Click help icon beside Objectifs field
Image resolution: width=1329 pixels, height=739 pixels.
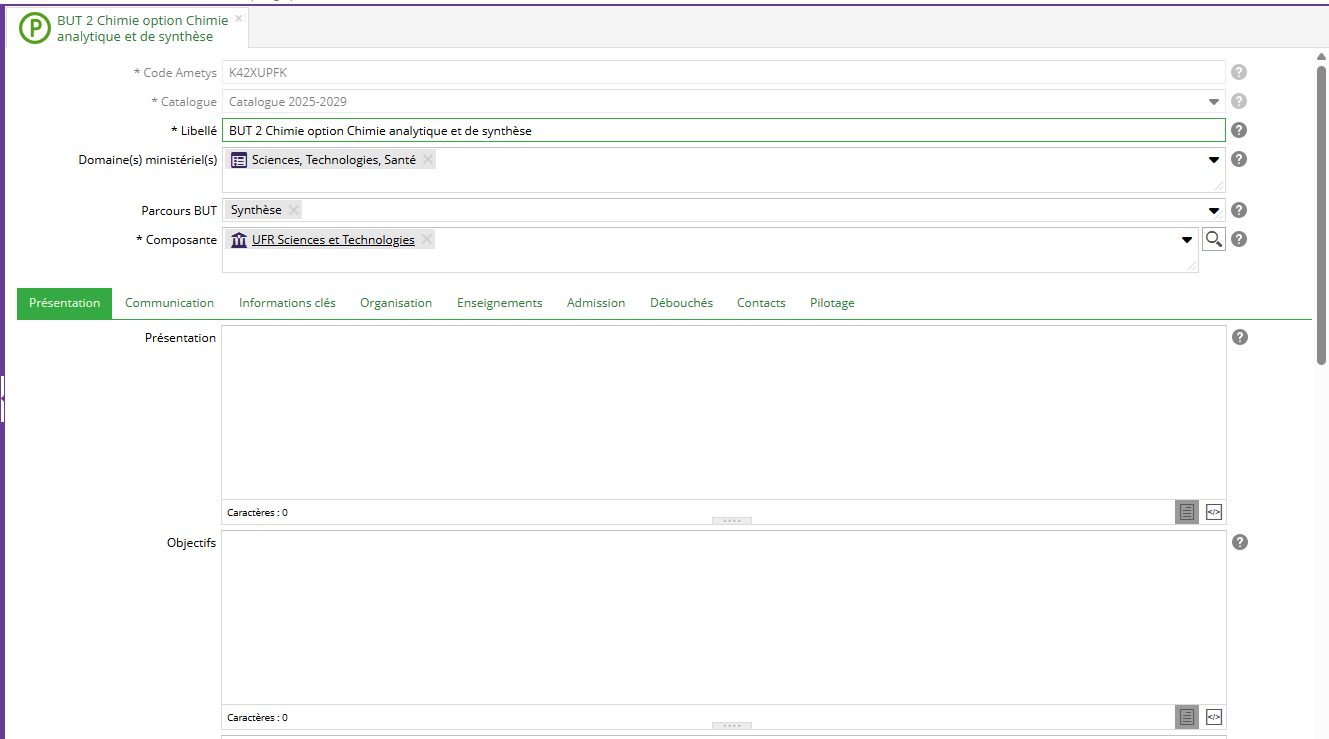[1240, 542]
